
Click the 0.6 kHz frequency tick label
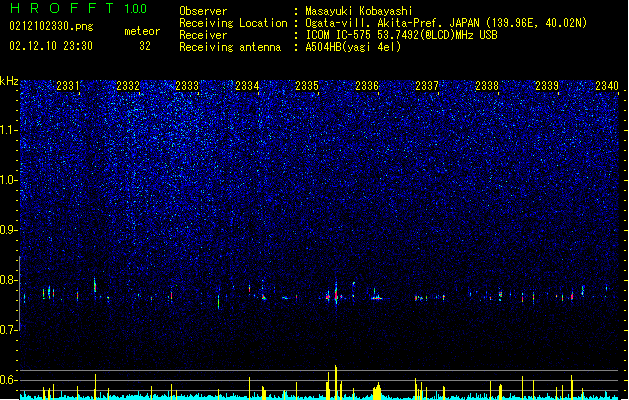click(8, 380)
